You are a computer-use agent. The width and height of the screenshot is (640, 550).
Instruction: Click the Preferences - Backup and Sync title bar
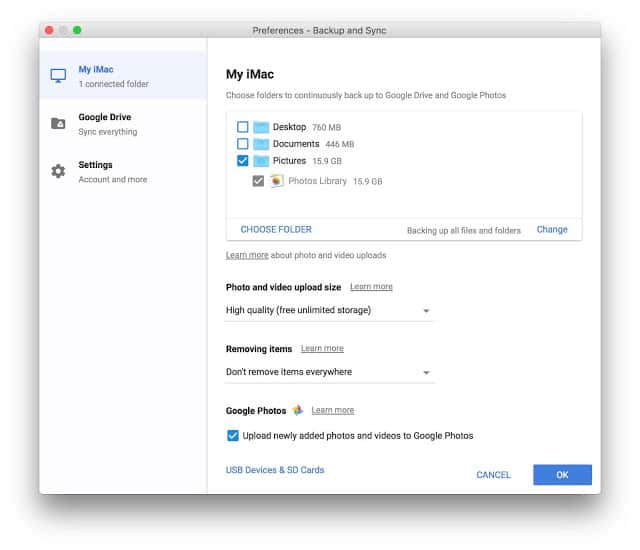319,30
